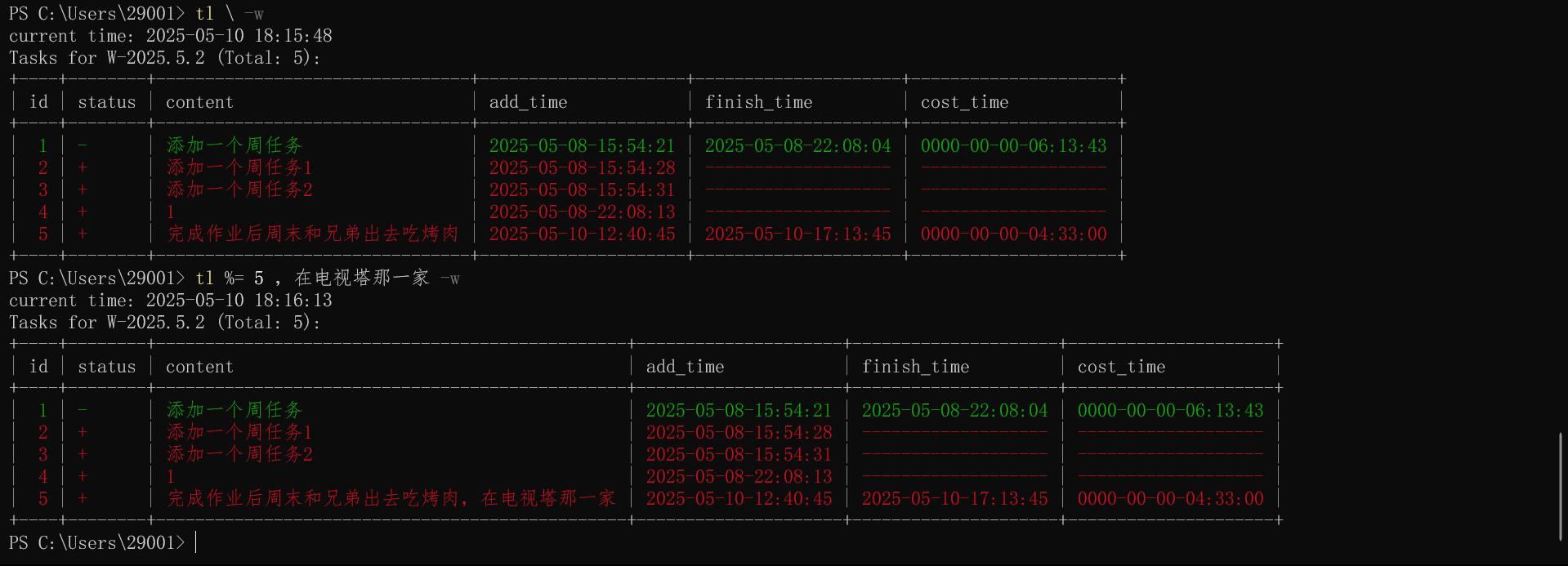1568x566 pixels.
Task: Click '添加一个周任务1' in the upper table
Action: 239,167
